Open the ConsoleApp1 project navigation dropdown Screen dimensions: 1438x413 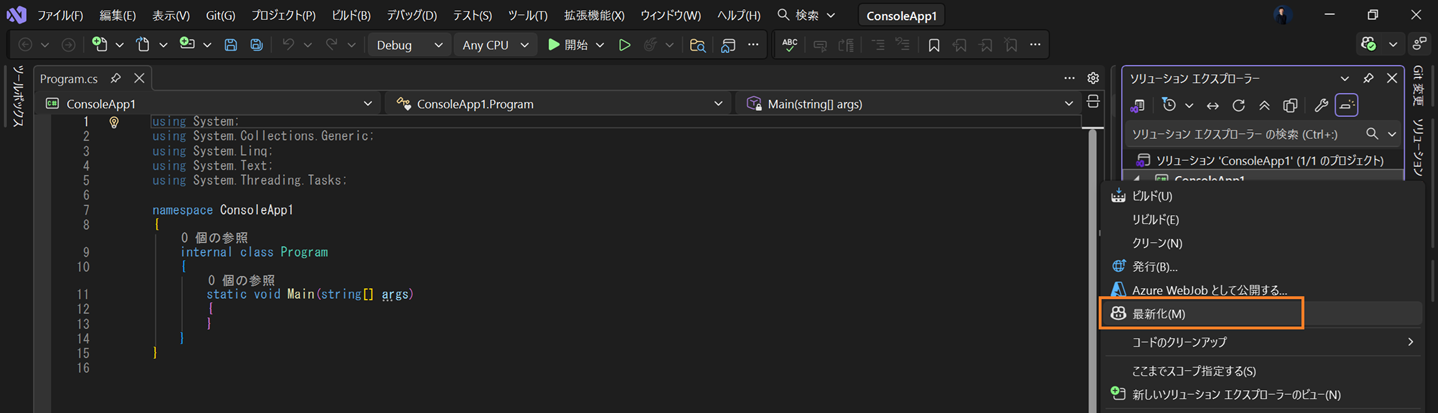tap(208, 104)
